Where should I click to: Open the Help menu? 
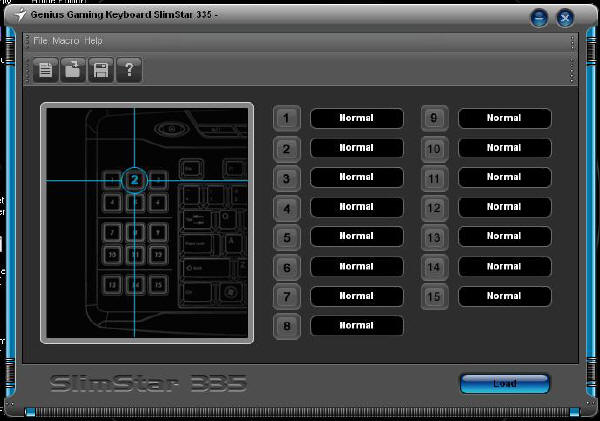coord(93,41)
